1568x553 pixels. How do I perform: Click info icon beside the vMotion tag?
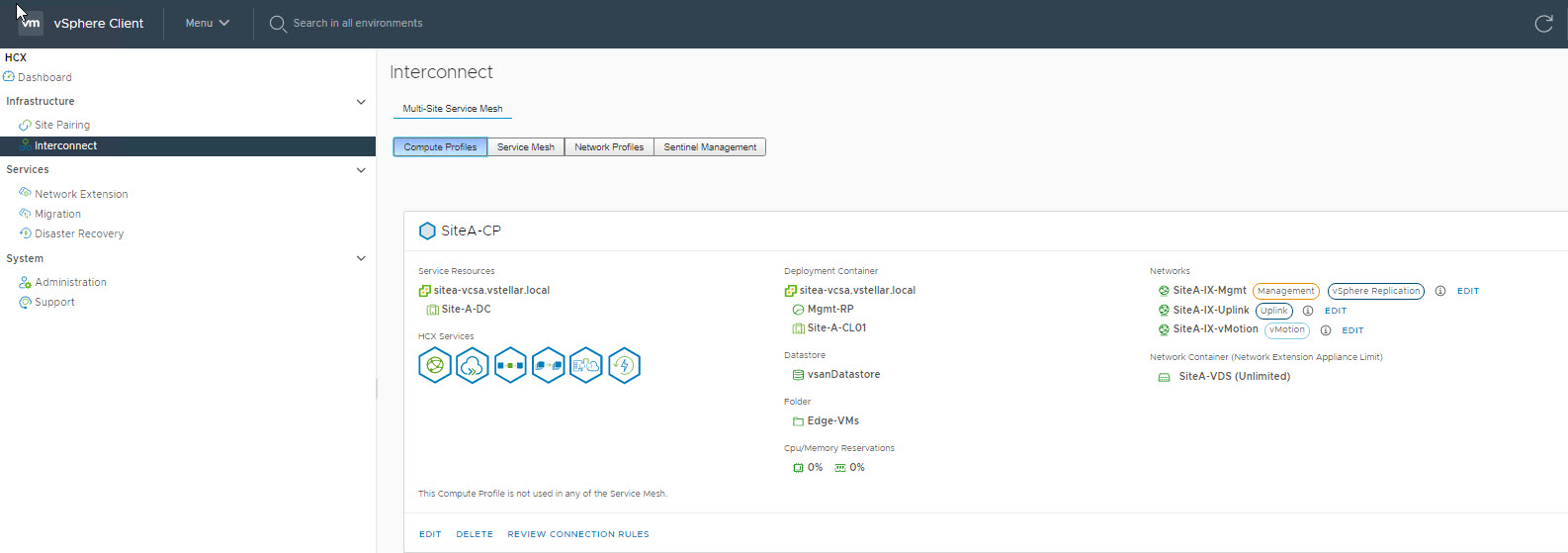point(1326,330)
